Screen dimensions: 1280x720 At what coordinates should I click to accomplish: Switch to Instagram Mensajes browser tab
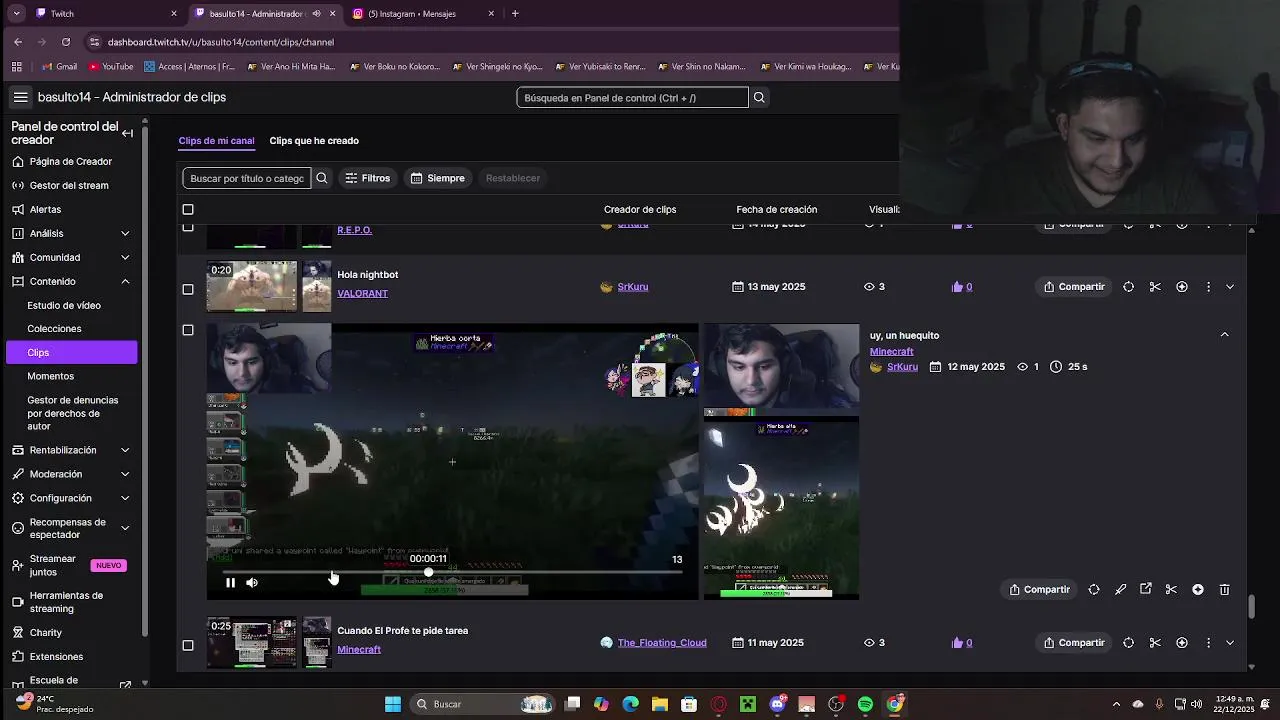pos(423,13)
